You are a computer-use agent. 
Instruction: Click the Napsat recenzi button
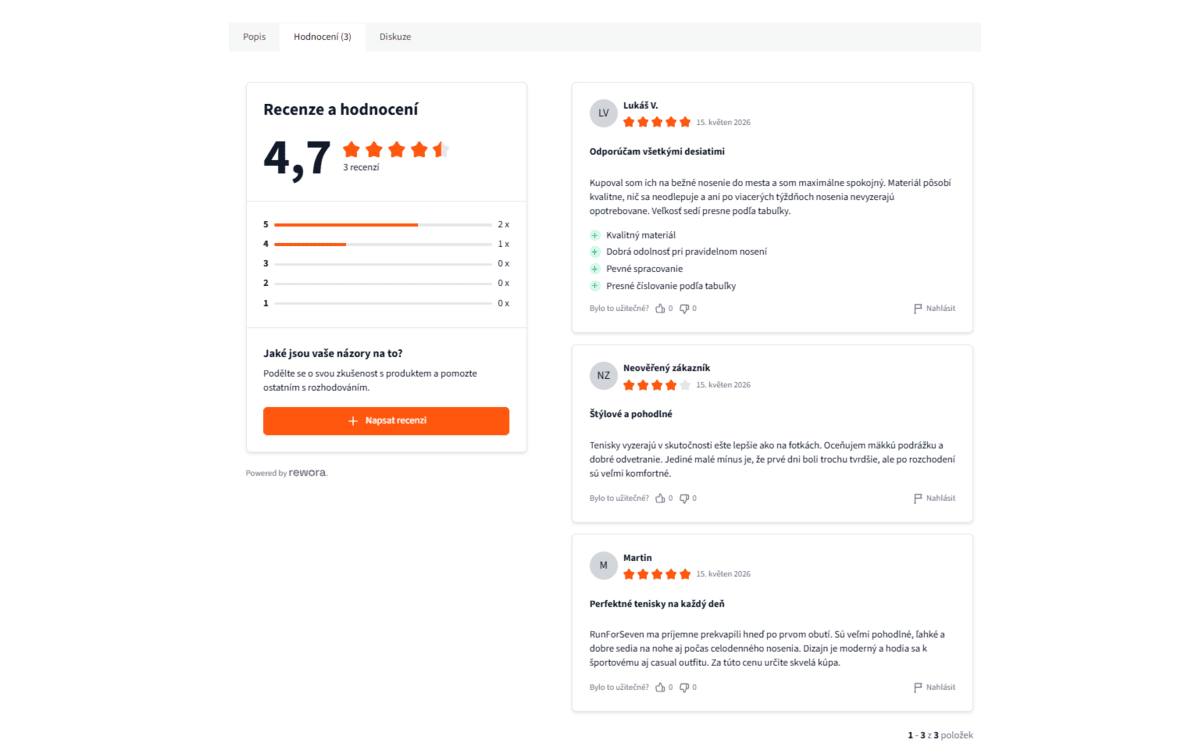(386, 421)
